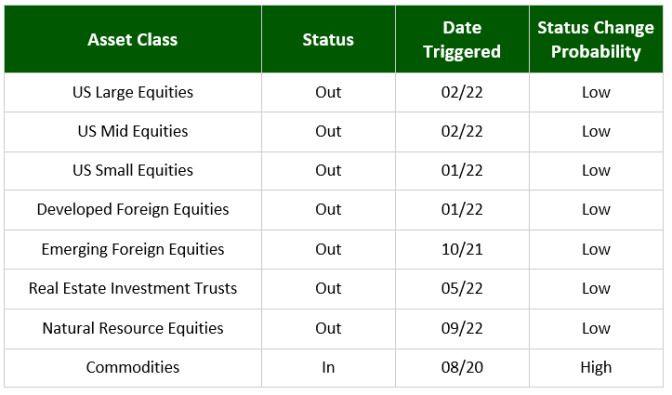
Task: Click Out status for US Large Equities
Action: [328, 93]
